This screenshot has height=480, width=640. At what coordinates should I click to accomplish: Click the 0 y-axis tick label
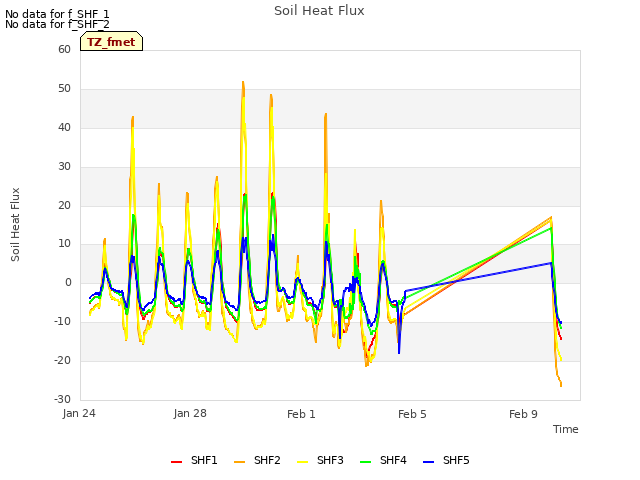tap(68, 282)
